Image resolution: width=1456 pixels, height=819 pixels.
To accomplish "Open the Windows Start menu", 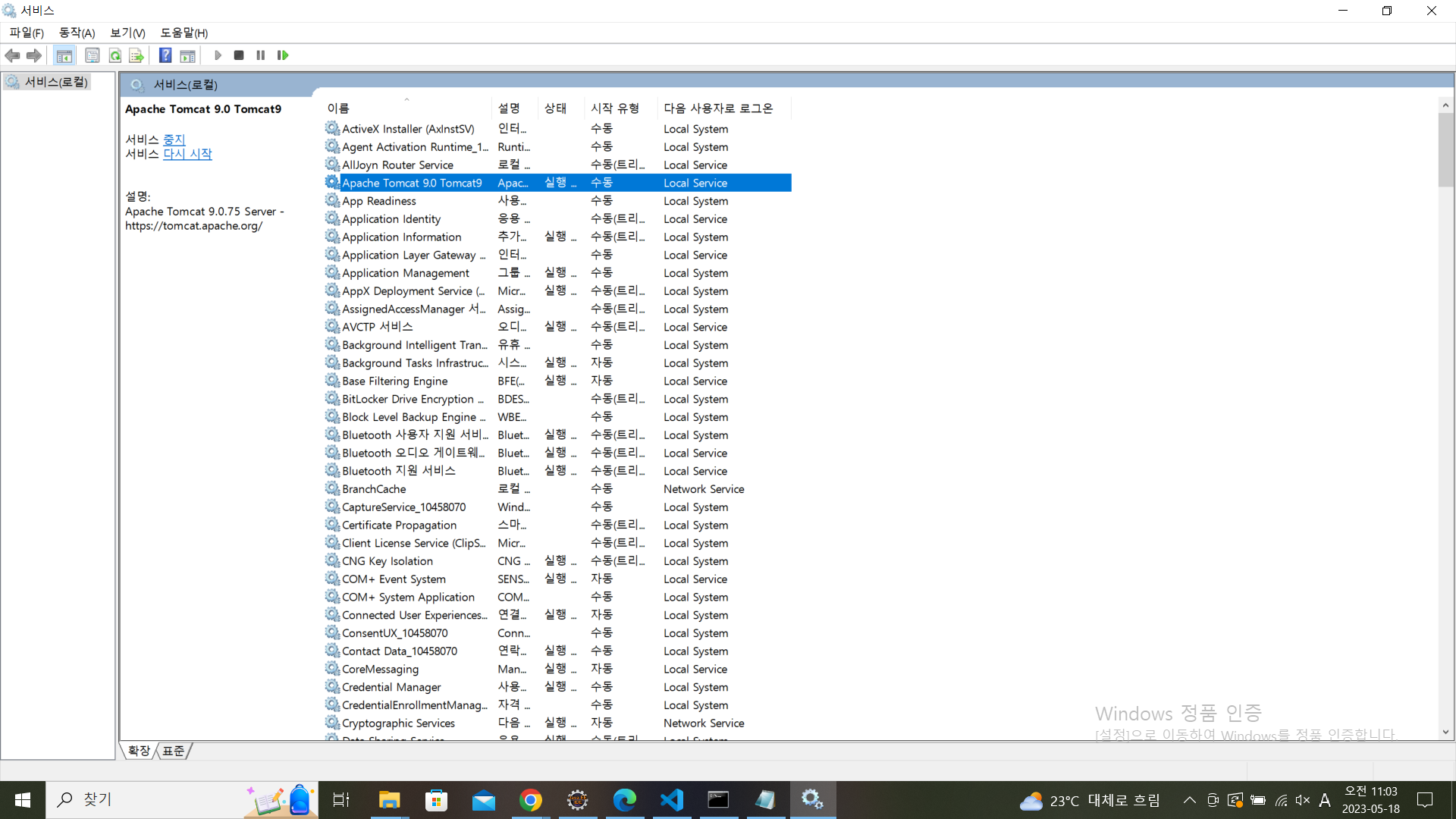I will (23, 800).
